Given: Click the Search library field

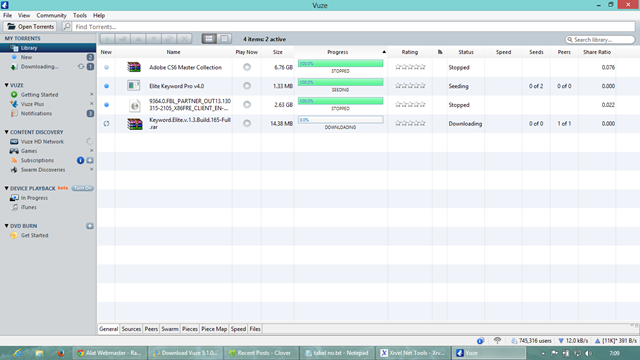Looking at the screenshot, I should (600, 40).
